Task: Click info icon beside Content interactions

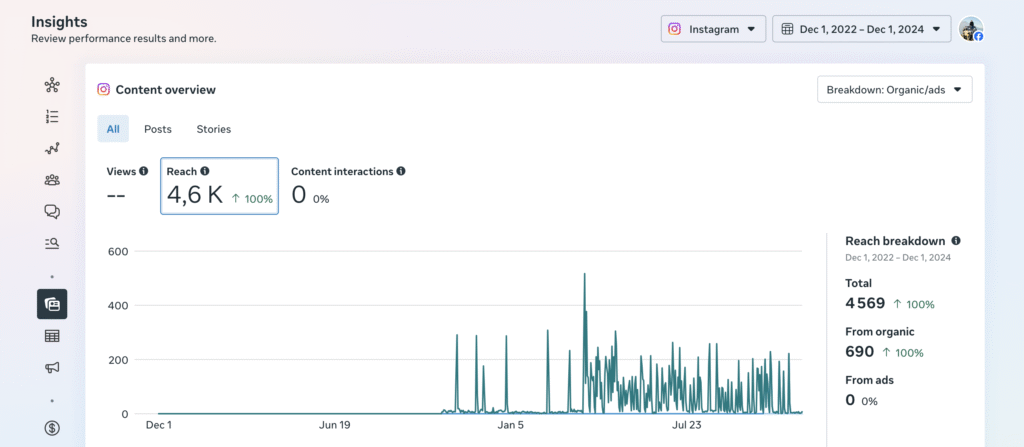Action: (x=401, y=171)
